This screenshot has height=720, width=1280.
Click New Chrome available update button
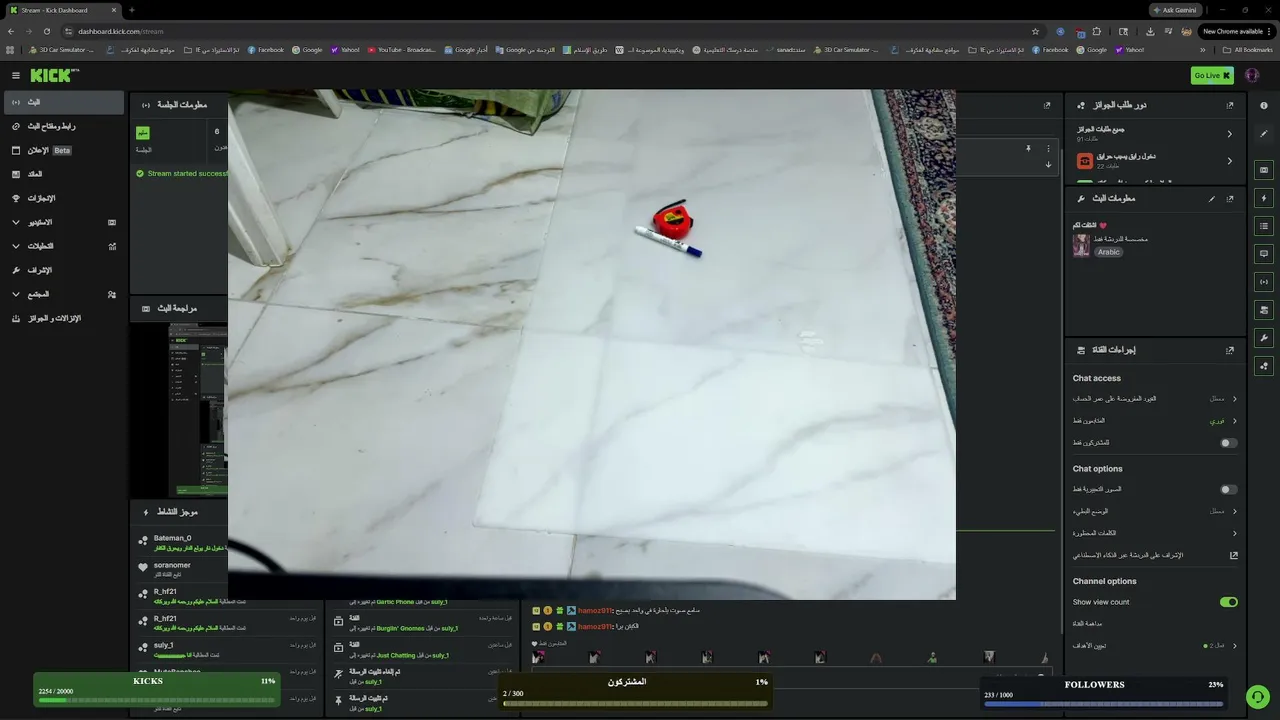click(x=1236, y=31)
